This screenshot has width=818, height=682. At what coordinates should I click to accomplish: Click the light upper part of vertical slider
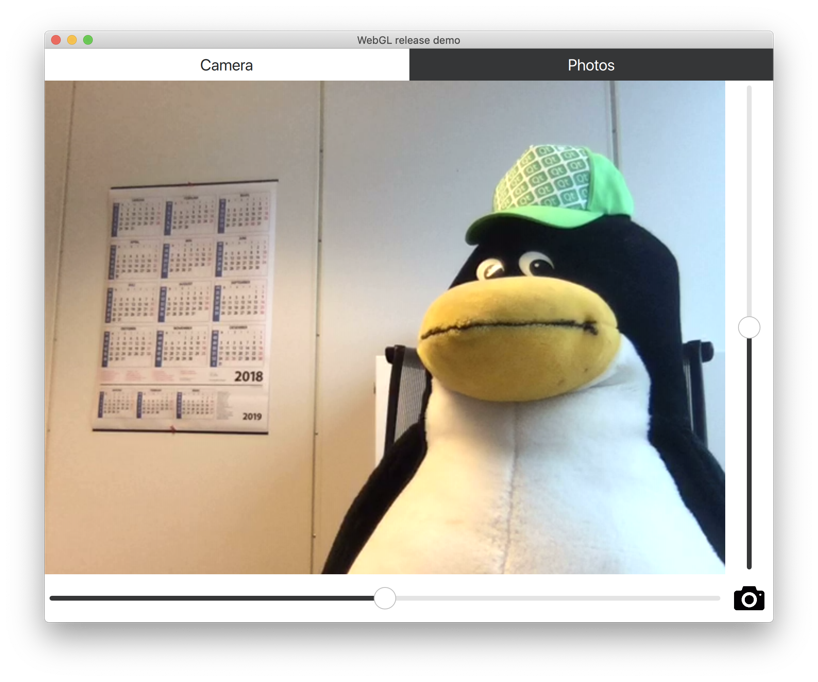749,200
